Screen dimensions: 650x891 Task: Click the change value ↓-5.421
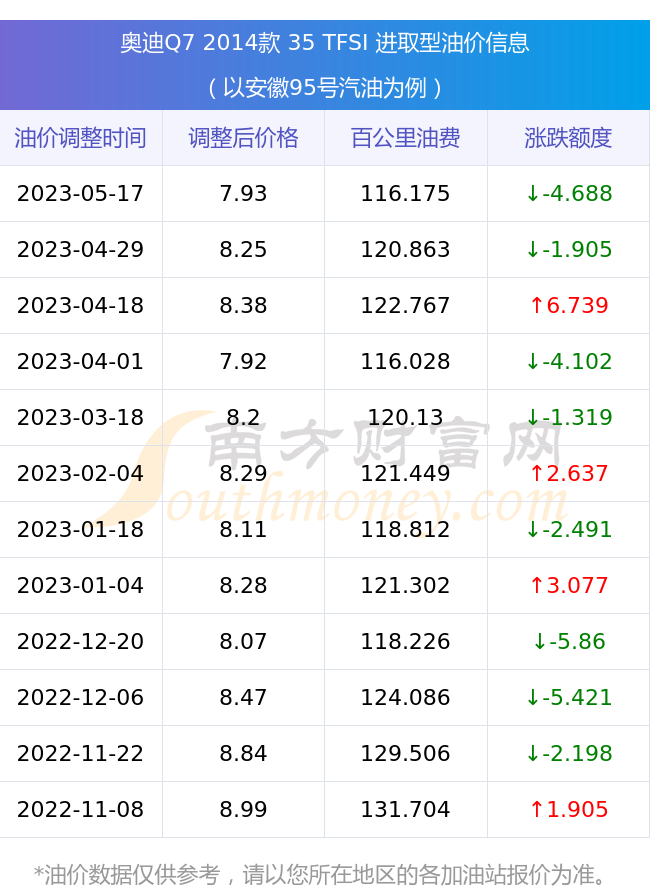[569, 697]
